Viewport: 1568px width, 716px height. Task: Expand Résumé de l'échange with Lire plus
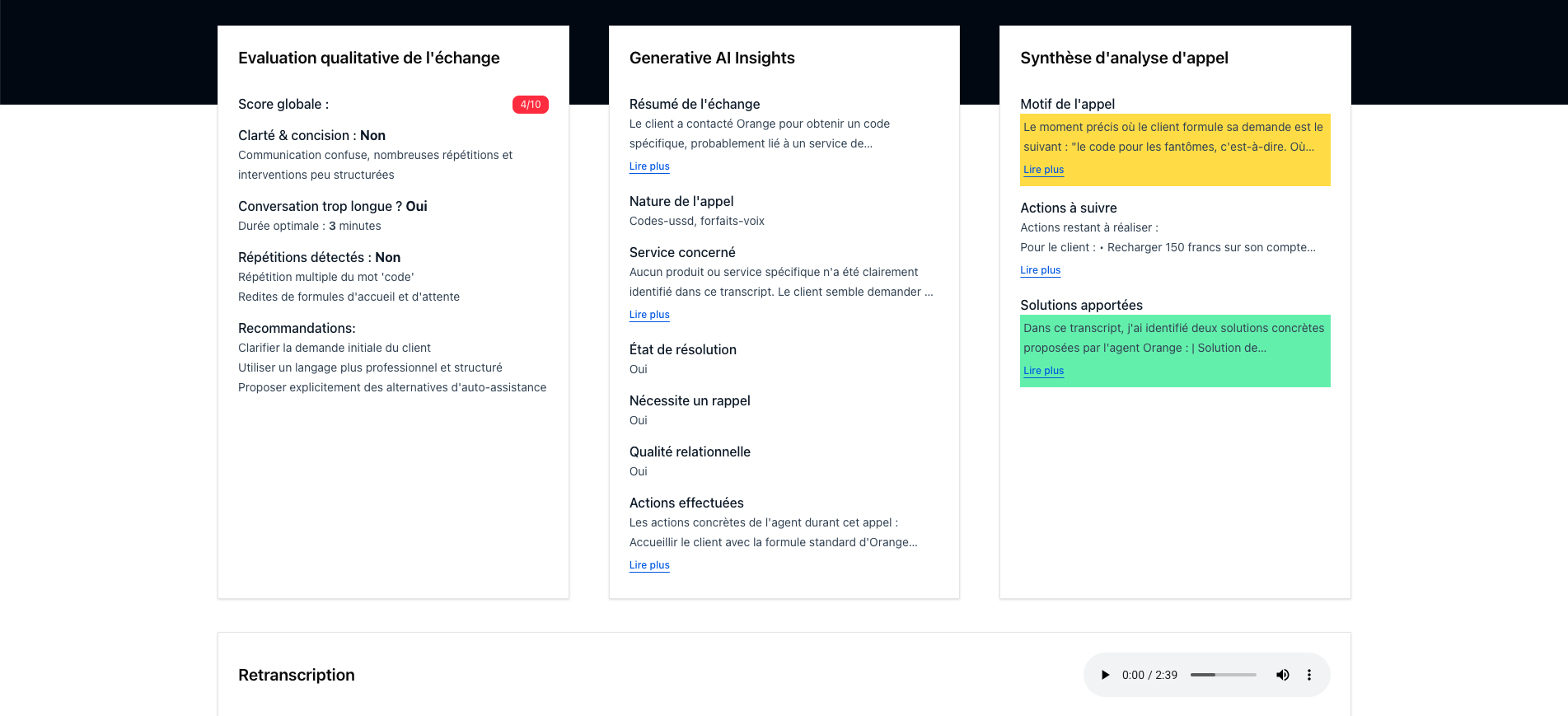click(649, 166)
